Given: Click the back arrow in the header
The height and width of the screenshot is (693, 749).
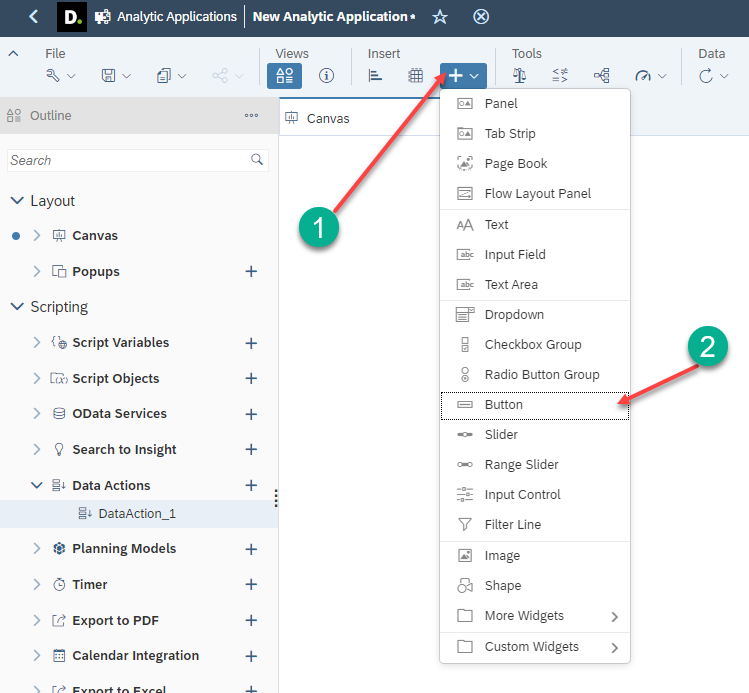Looking at the screenshot, I should [34, 17].
